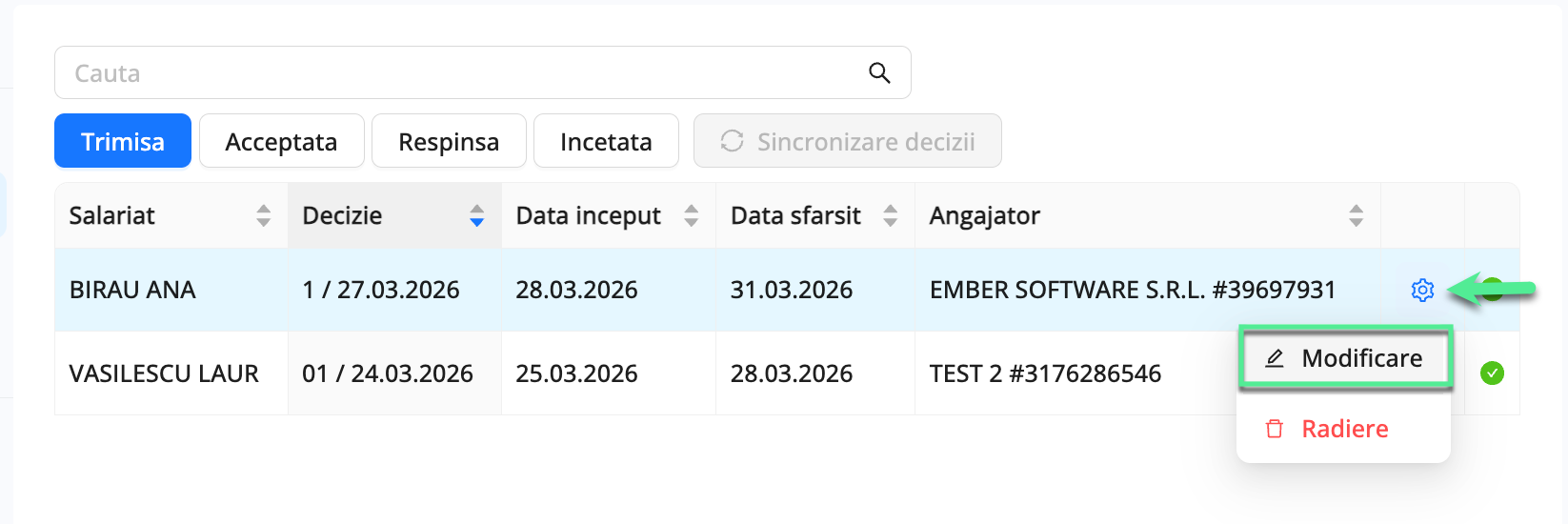
Task: Switch to the Acceptata filter tab
Action: pyautogui.click(x=281, y=141)
